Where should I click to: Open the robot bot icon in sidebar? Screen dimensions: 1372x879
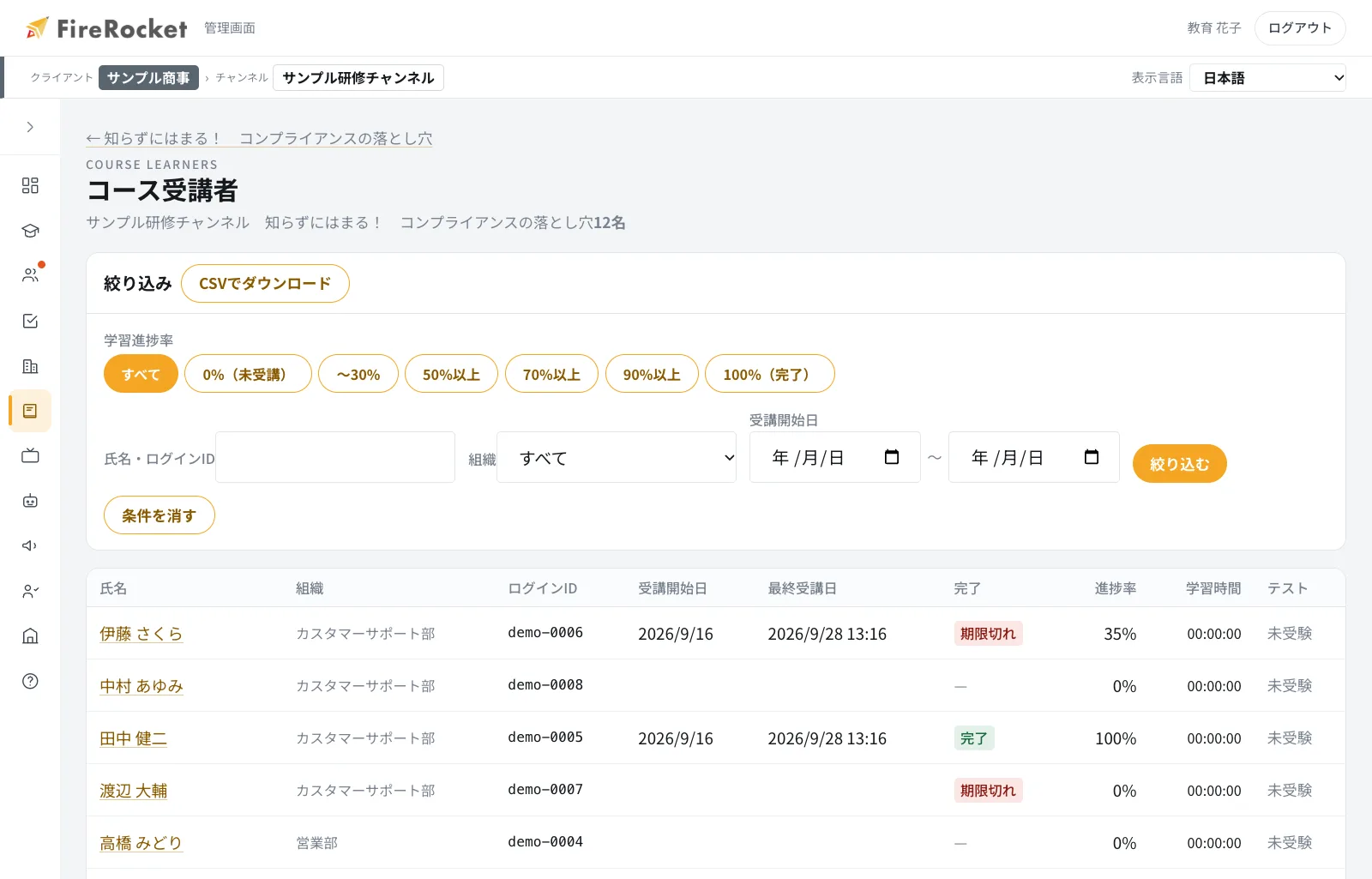tap(30, 501)
